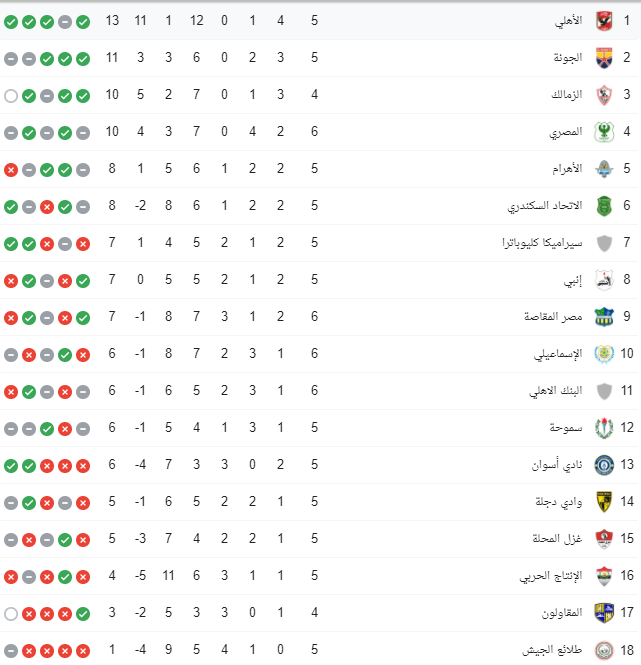Click Wadi Degla yellow black crest

pyautogui.click(x=604, y=502)
